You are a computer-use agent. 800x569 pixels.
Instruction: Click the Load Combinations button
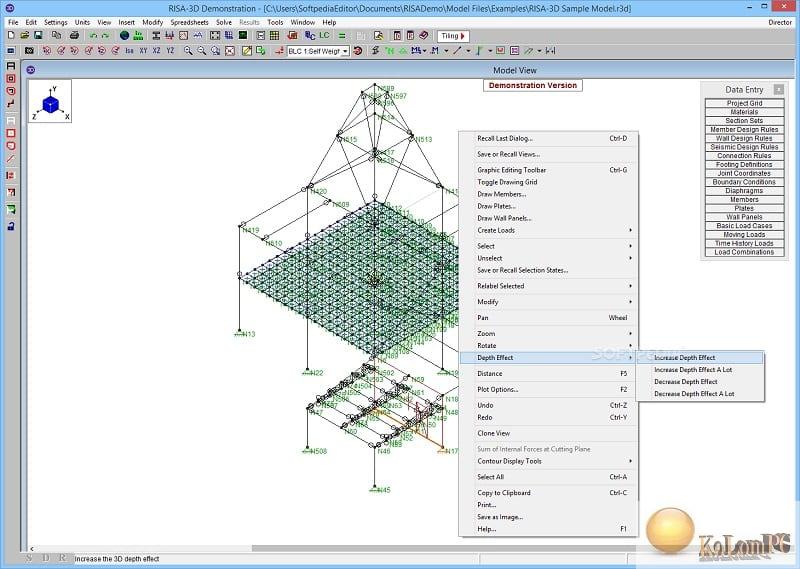[744, 252]
